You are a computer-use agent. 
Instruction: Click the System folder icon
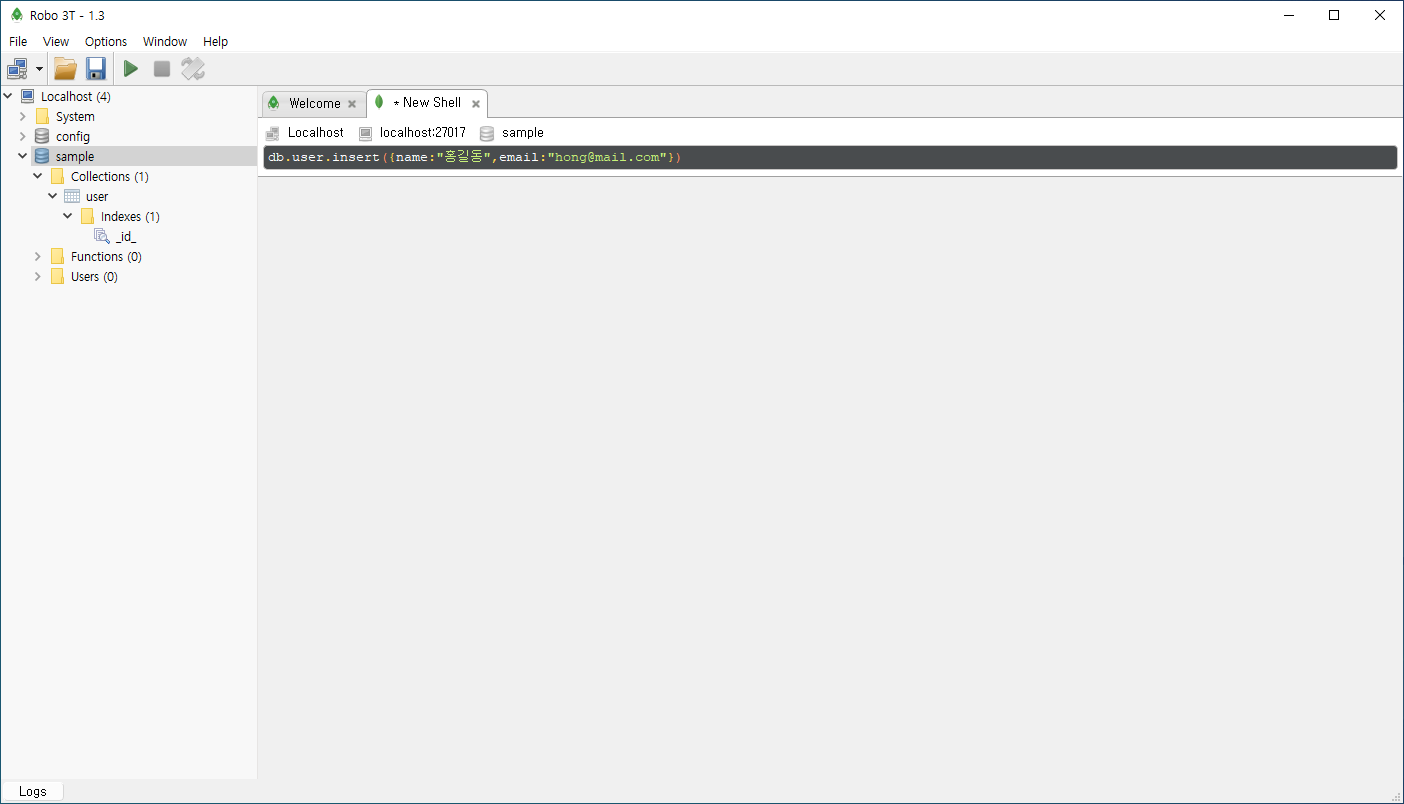point(42,116)
